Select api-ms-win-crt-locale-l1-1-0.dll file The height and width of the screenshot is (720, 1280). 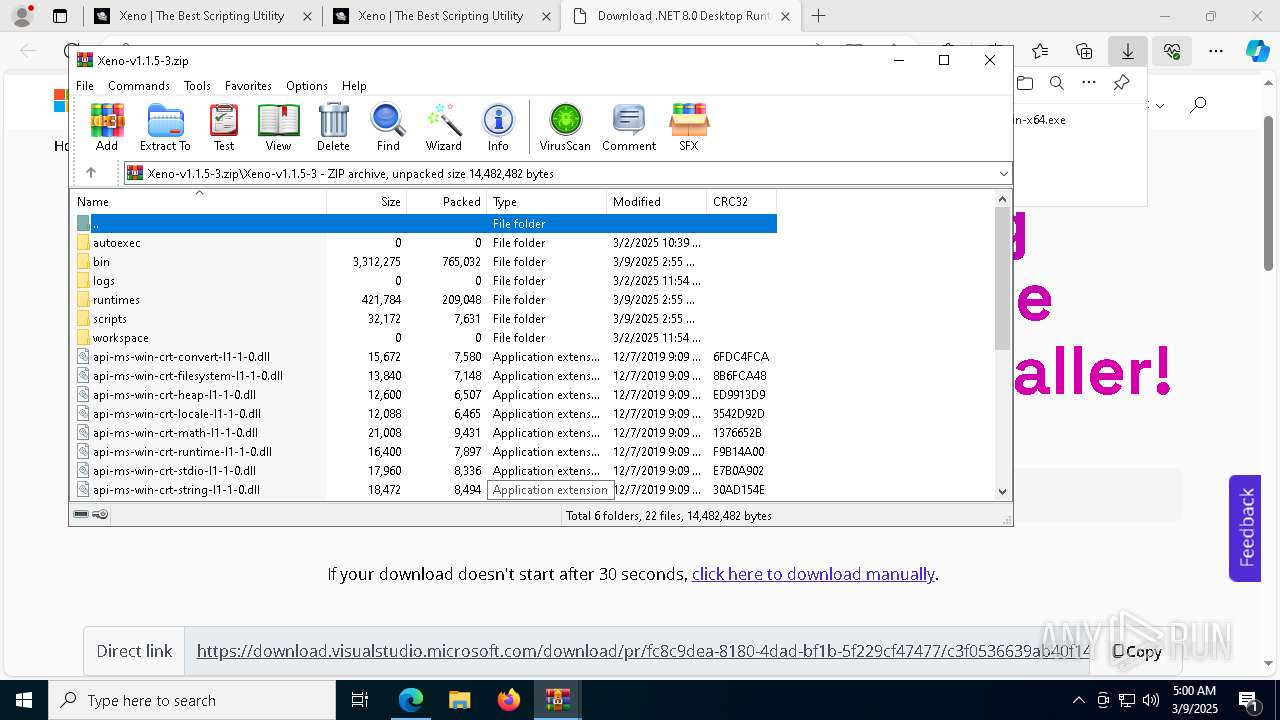coord(426,414)
